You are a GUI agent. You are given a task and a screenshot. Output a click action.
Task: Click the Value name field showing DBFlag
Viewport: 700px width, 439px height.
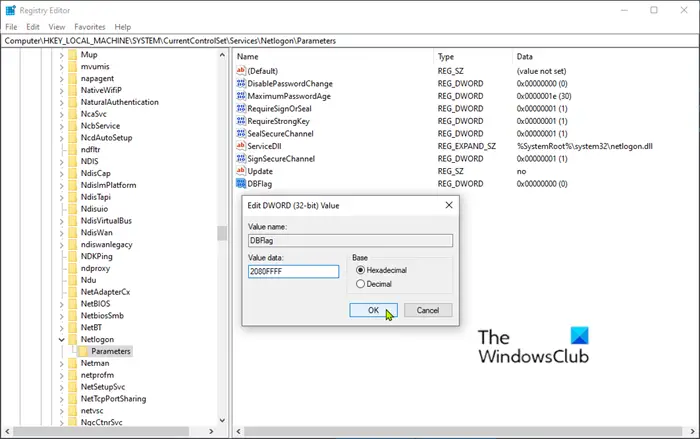tap(350, 241)
